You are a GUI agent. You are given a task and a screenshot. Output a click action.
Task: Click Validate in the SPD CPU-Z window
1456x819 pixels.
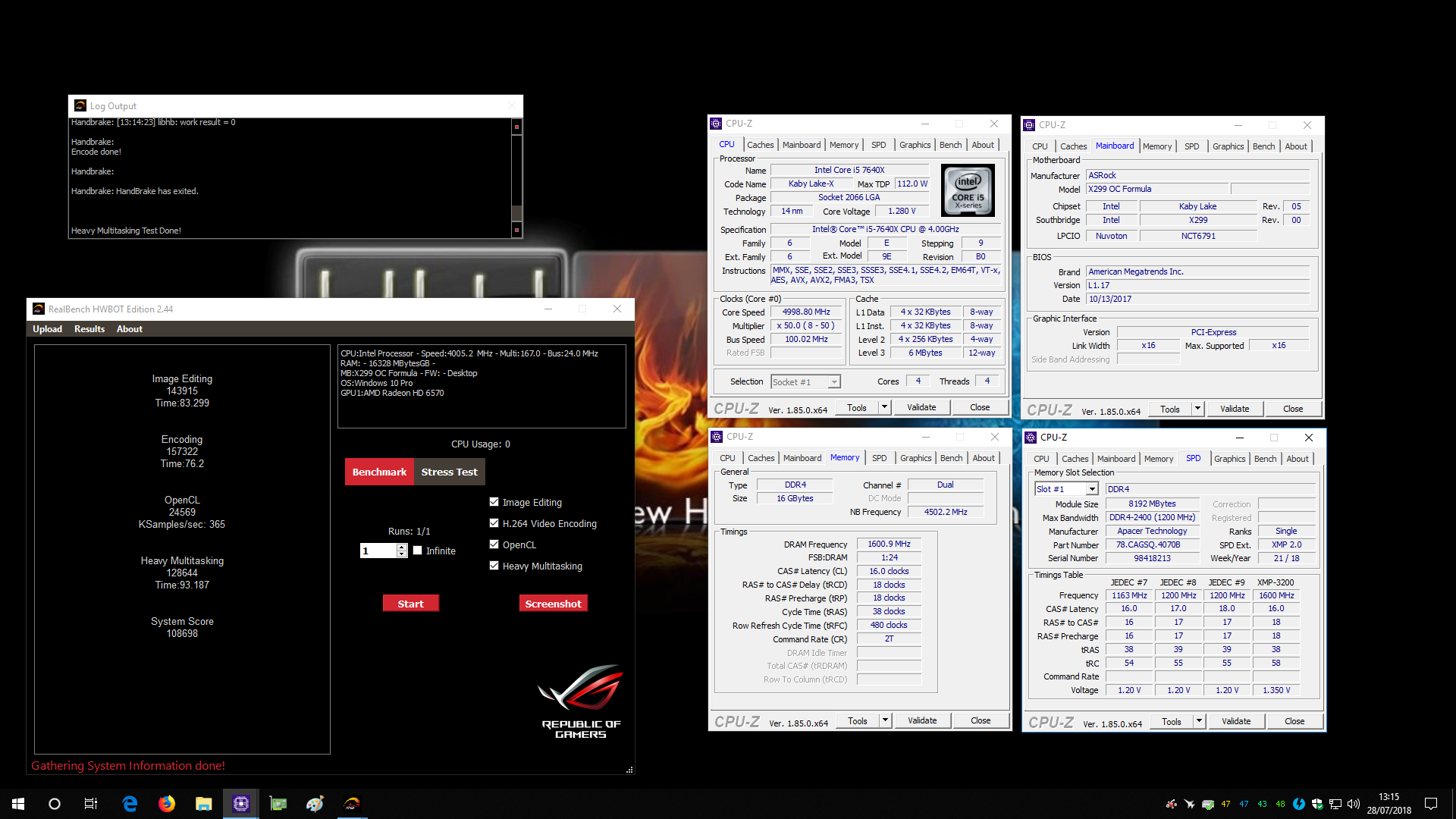click(1236, 721)
